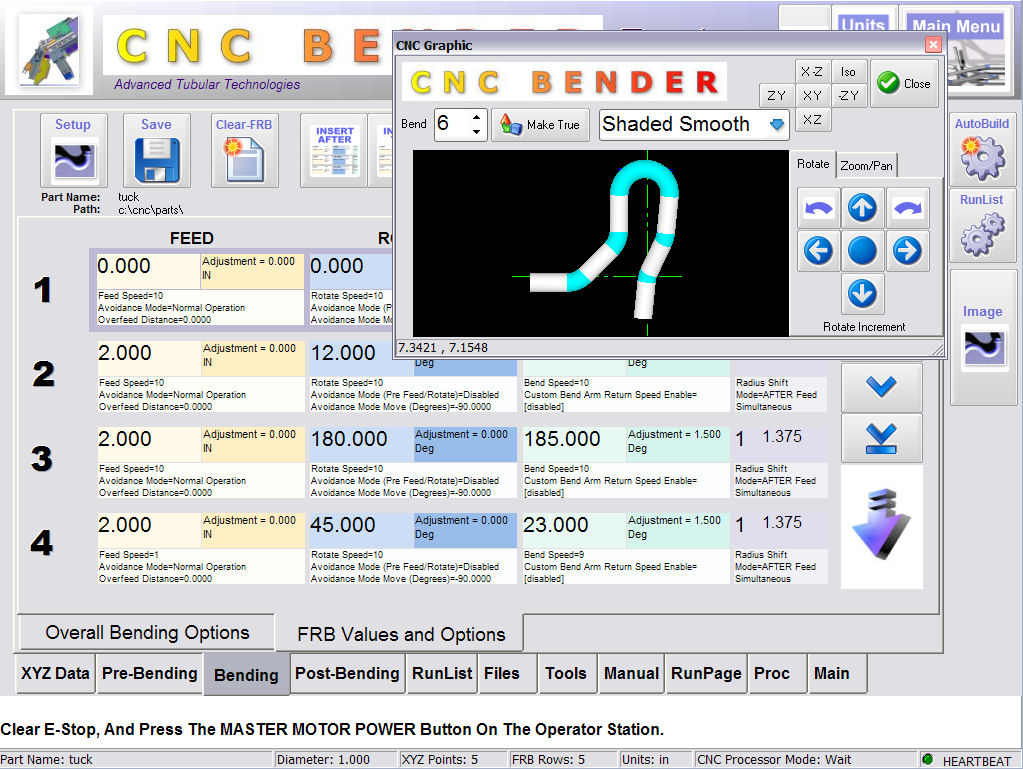The width and height of the screenshot is (1023, 769).
Task: Increase the Bend number stepper
Action: click(477, 118)
